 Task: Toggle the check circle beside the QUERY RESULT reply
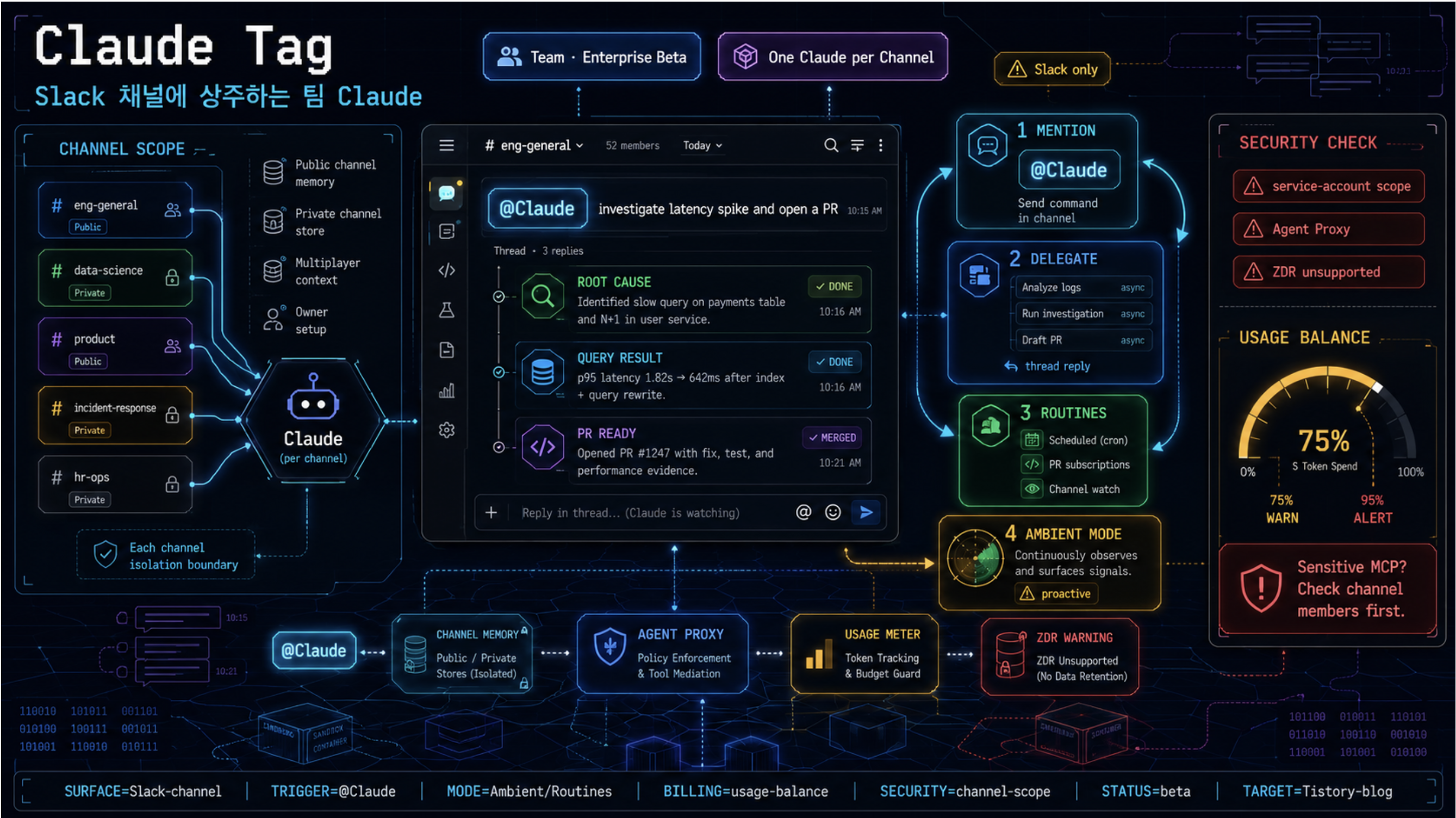499,372
